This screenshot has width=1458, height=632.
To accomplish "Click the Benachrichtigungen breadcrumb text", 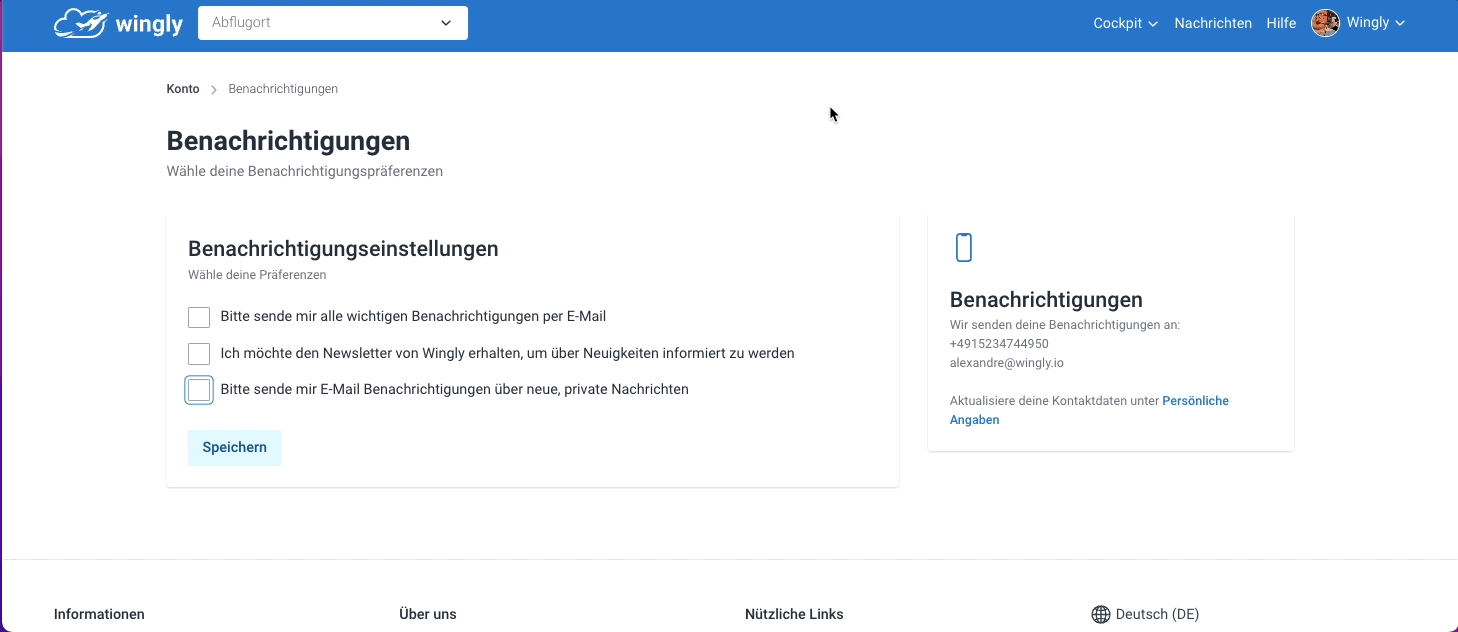I will tap(283, 89).
